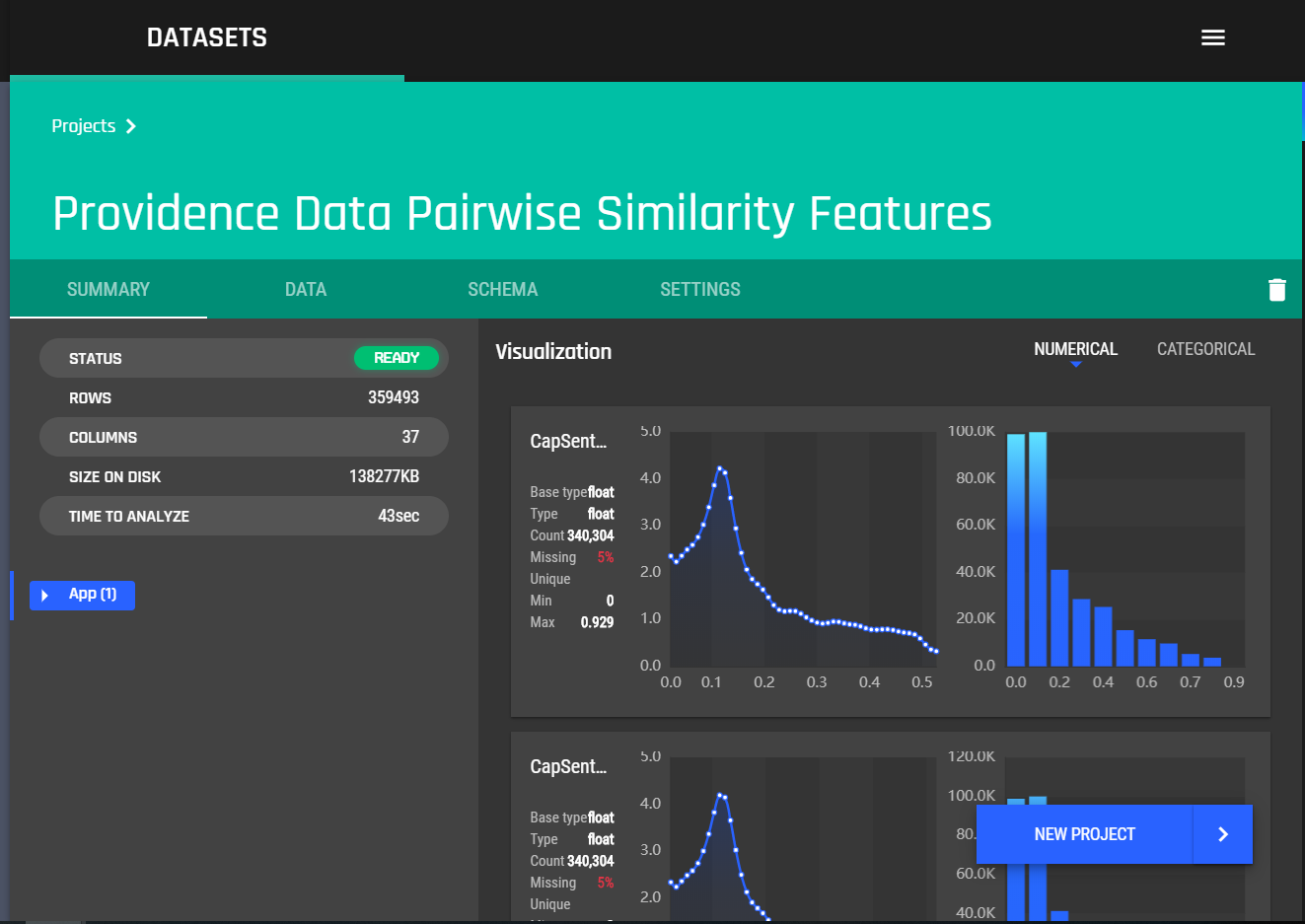This screenshot has height=924, width=1305.
Task: Click the chevron next to Projects
Action: tap(130, 126)
